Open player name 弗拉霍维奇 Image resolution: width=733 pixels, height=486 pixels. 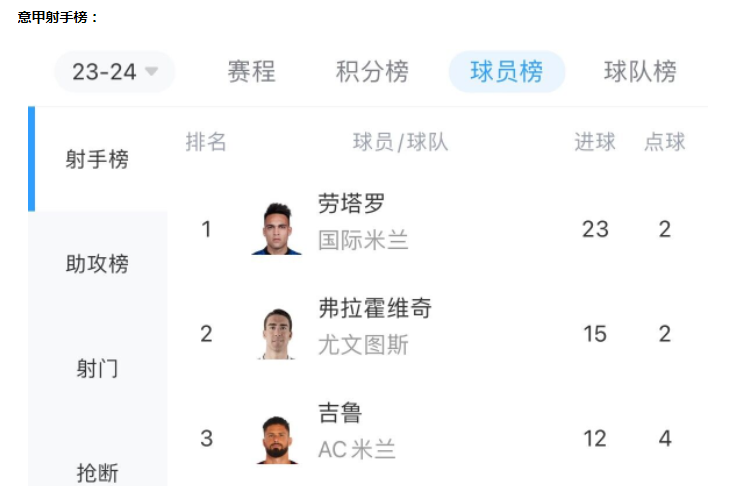click(x=375, y=308)
